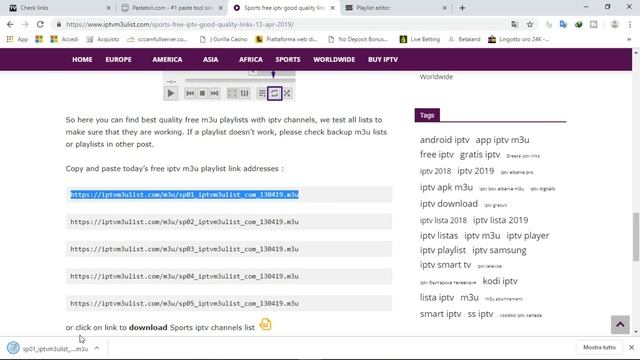Click the previous track button in player
This screenshot has width=640, height=360.
click(190, 93)
